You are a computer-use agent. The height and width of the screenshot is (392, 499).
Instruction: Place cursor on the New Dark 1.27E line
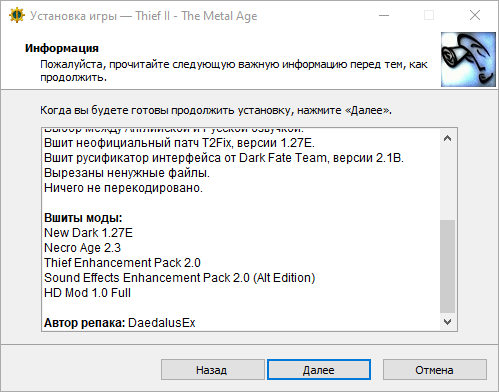pos(88,233)
